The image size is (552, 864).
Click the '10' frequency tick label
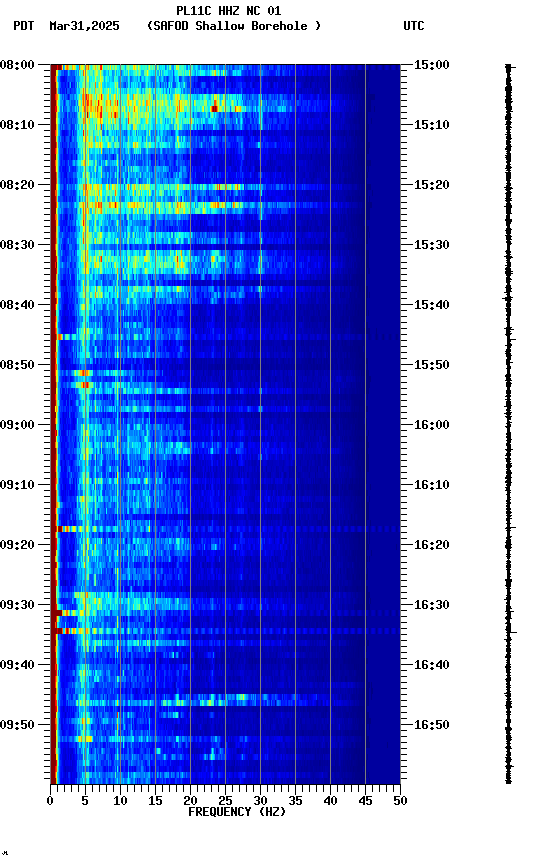point(120,801)
